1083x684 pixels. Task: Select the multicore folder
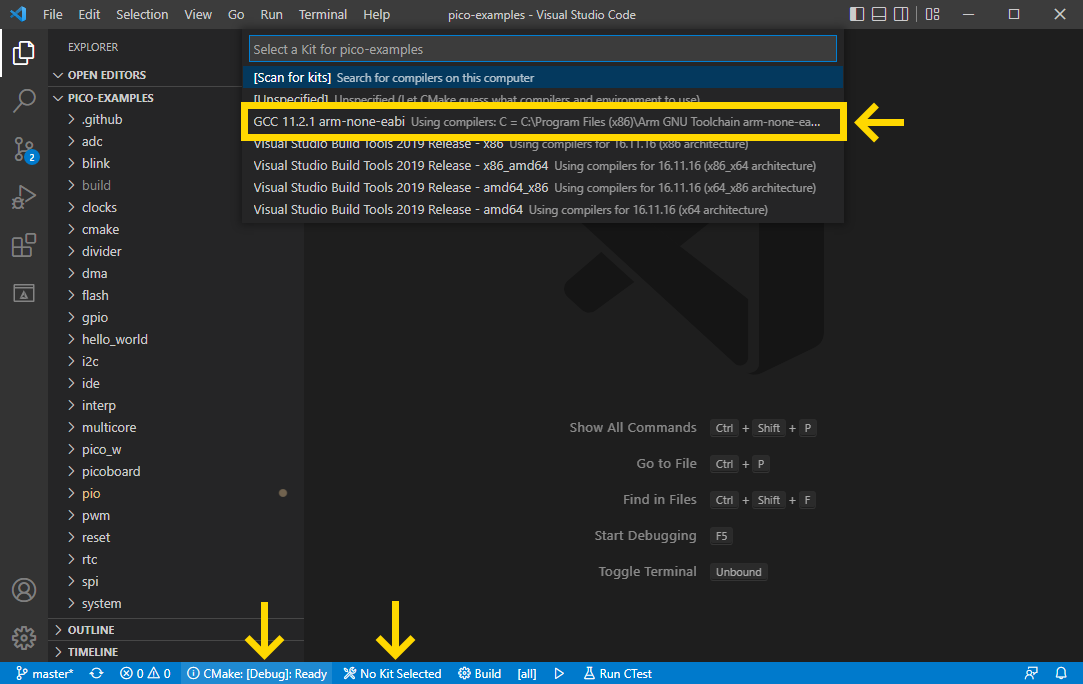pyautogui.click(x=108, y=428)
